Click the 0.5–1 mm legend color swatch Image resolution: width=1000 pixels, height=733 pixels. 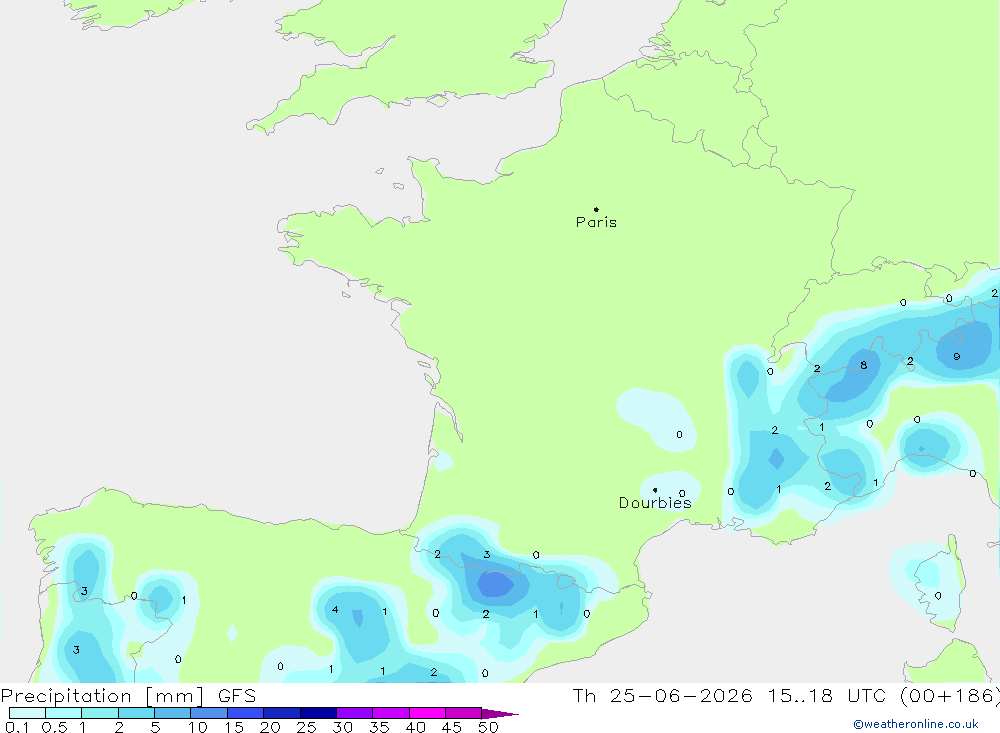point(64,713)
